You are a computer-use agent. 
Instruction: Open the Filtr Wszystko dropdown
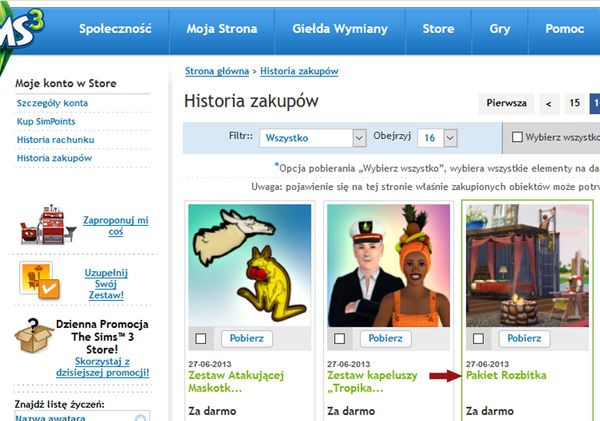pyautogui.click(x=313, y=138)
